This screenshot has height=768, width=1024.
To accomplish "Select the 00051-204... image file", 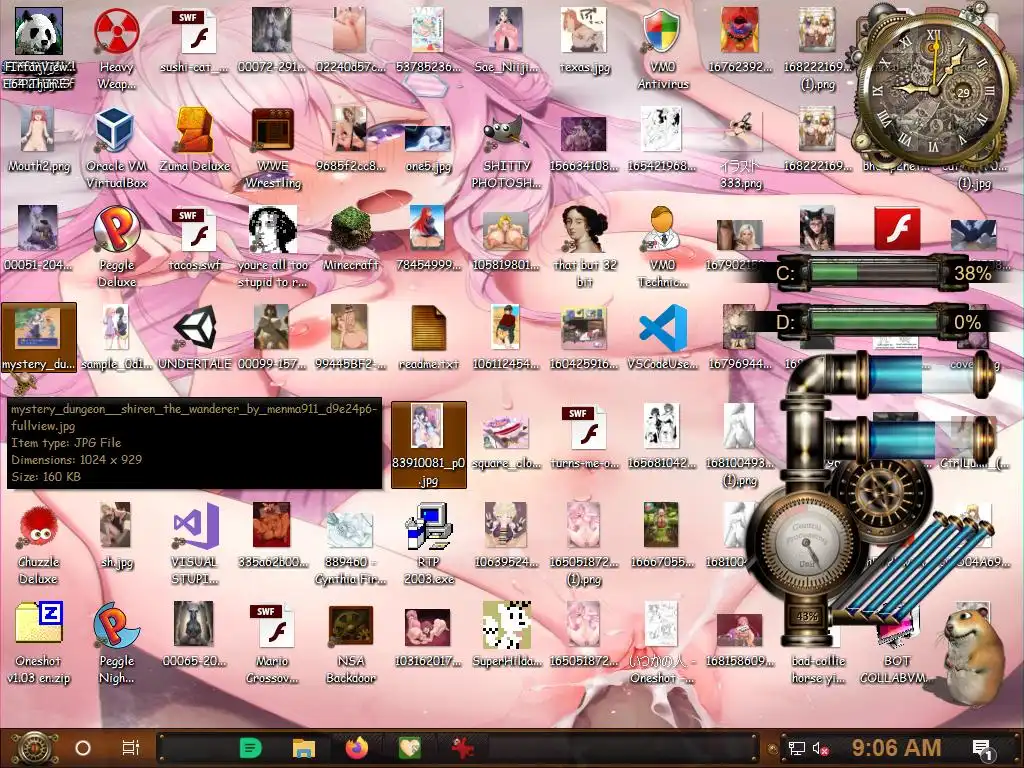I will tap(39, 240).
